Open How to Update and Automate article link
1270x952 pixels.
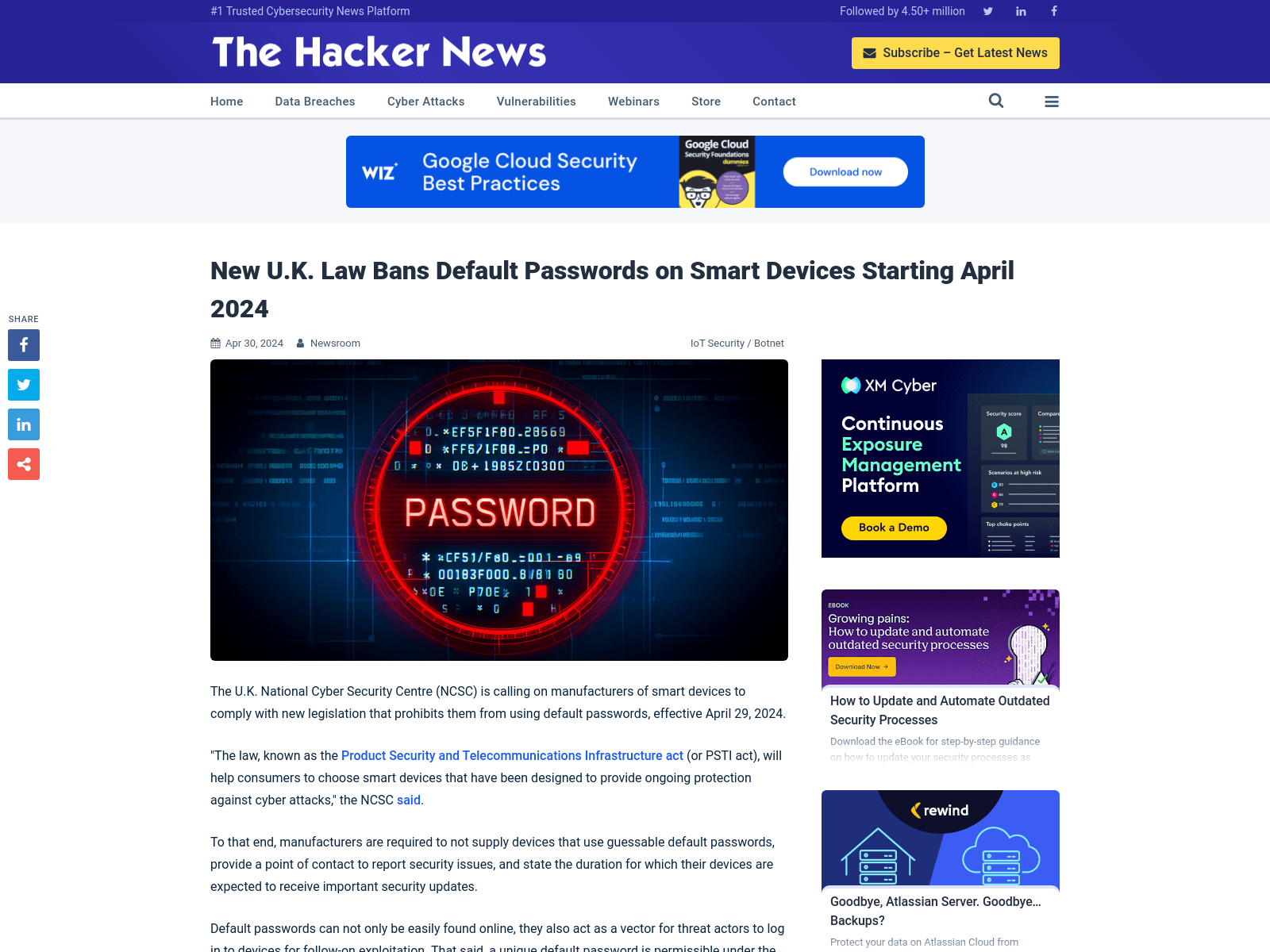(940, 711)
